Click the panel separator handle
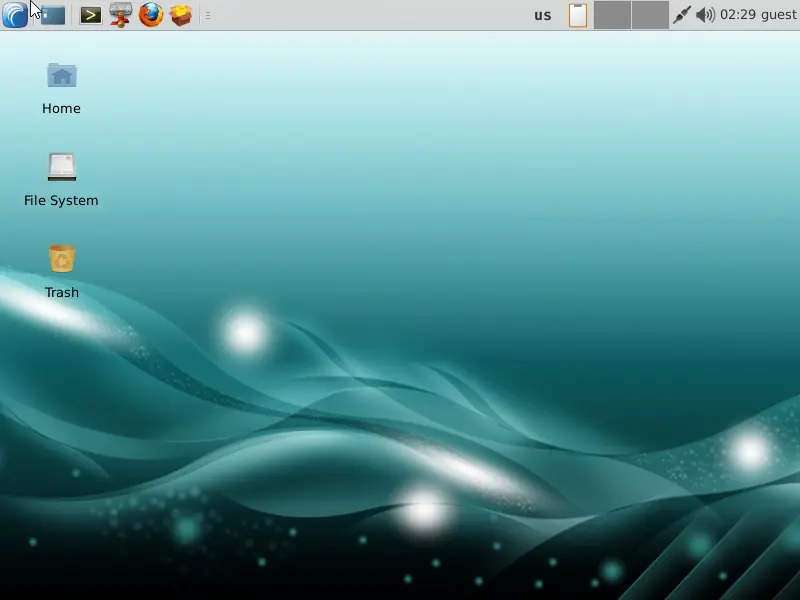This screenshot has width=800, height=600. point(208,15)
